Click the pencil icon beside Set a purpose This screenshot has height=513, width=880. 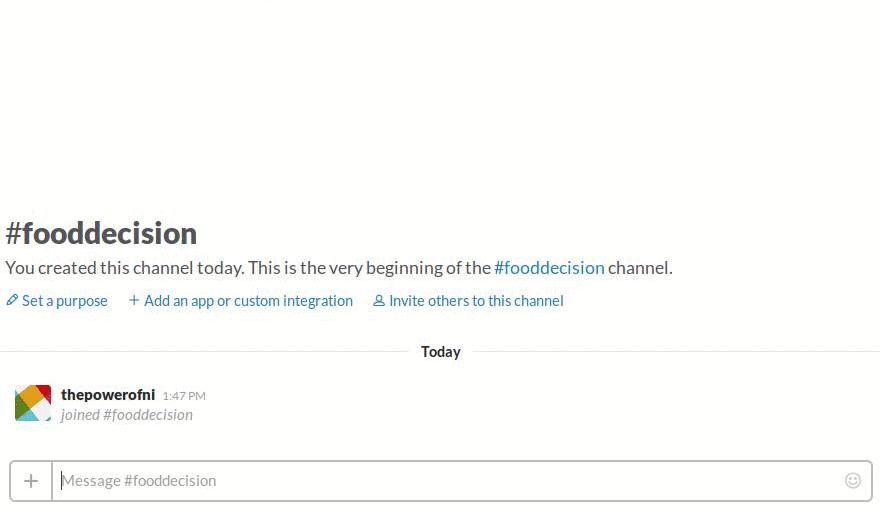pyautogui.click(x=12, y=300)
